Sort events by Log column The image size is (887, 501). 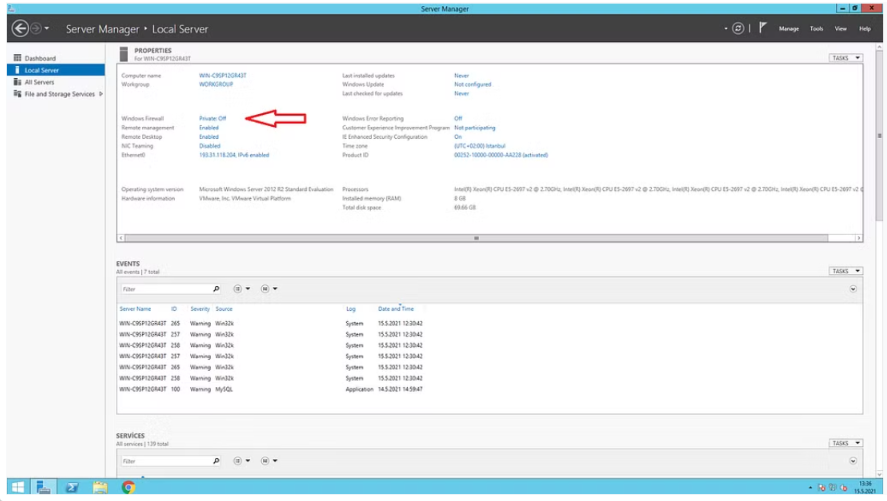351,309
